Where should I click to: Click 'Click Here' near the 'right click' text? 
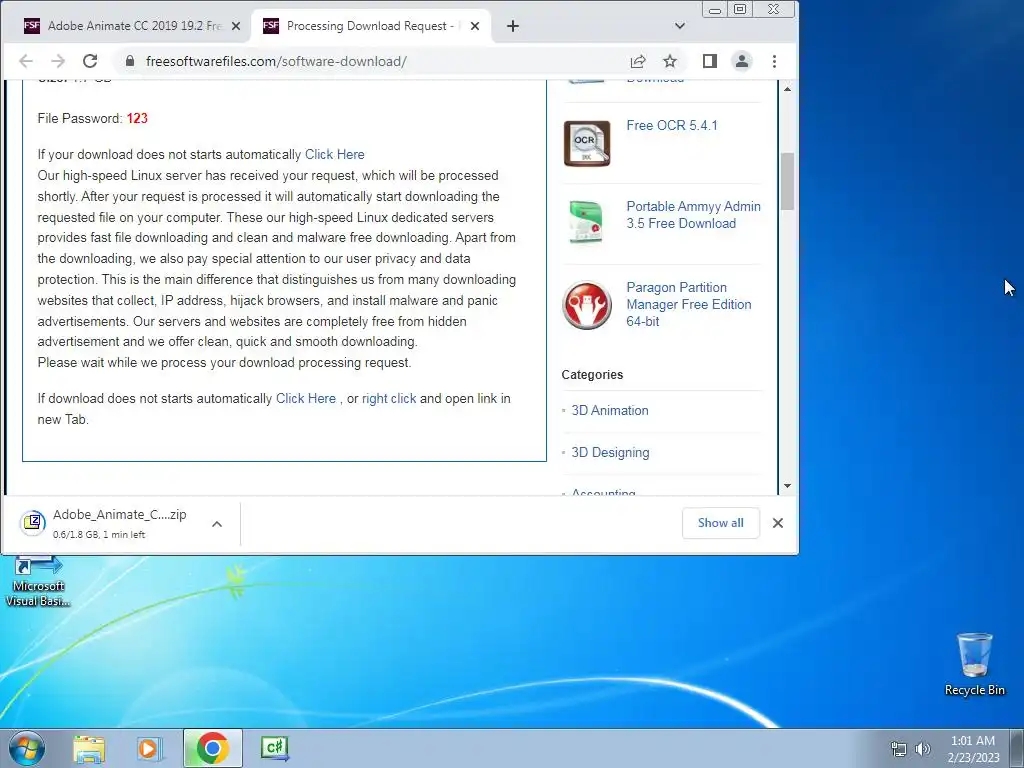[x=306, y=398]
